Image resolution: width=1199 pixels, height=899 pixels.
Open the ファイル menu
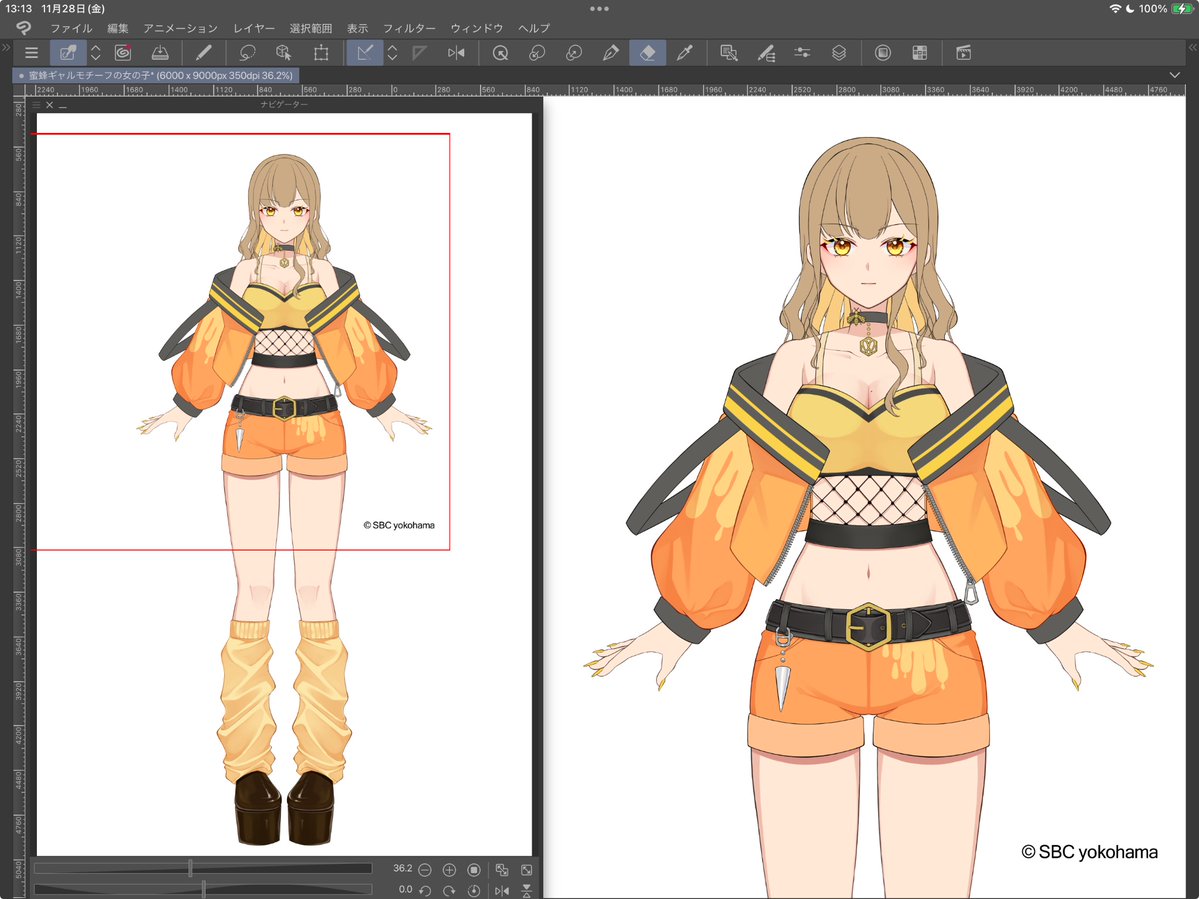(x=71, y=28)
